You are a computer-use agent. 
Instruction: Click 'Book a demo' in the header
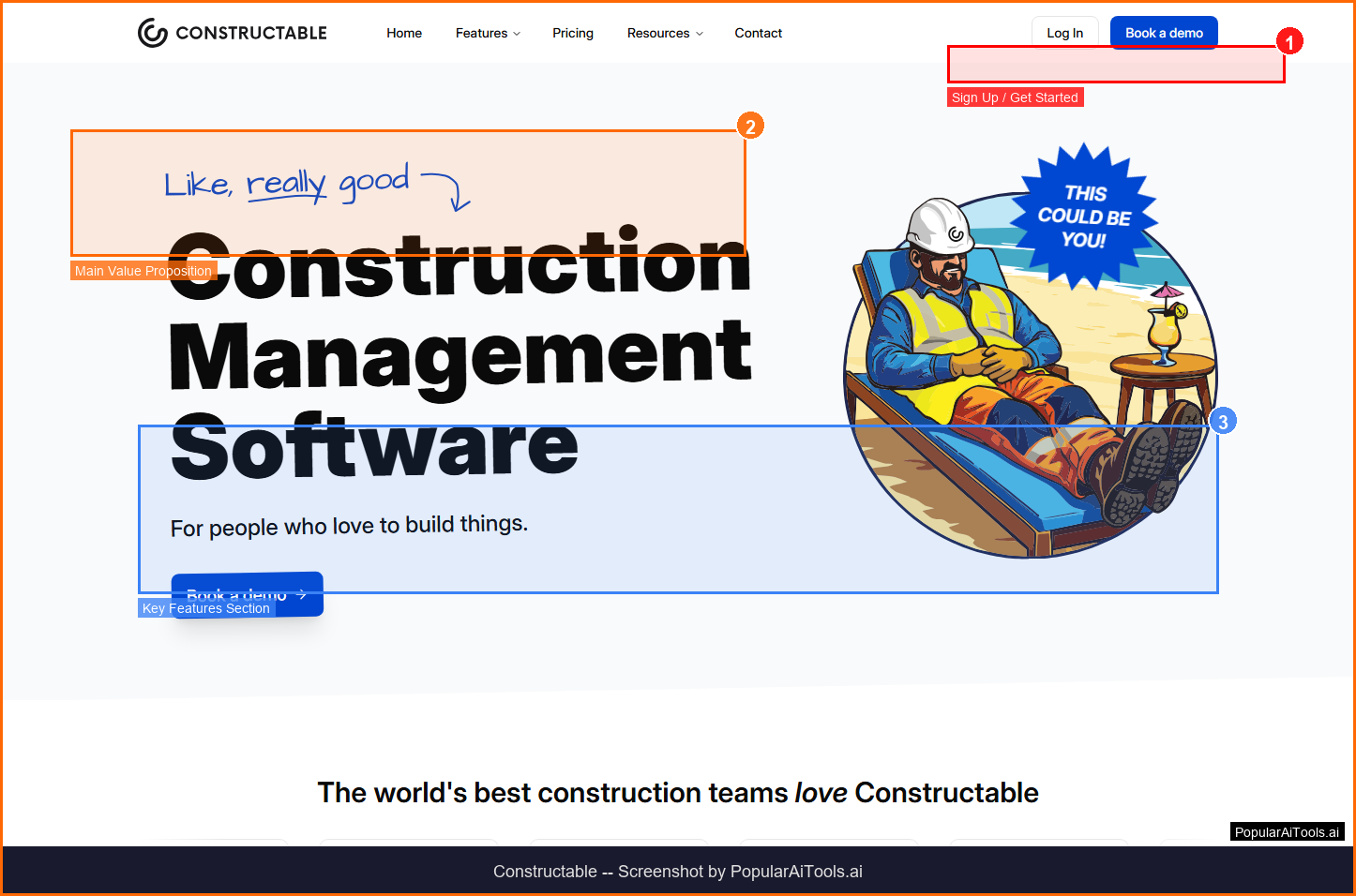coord(1164,33)
